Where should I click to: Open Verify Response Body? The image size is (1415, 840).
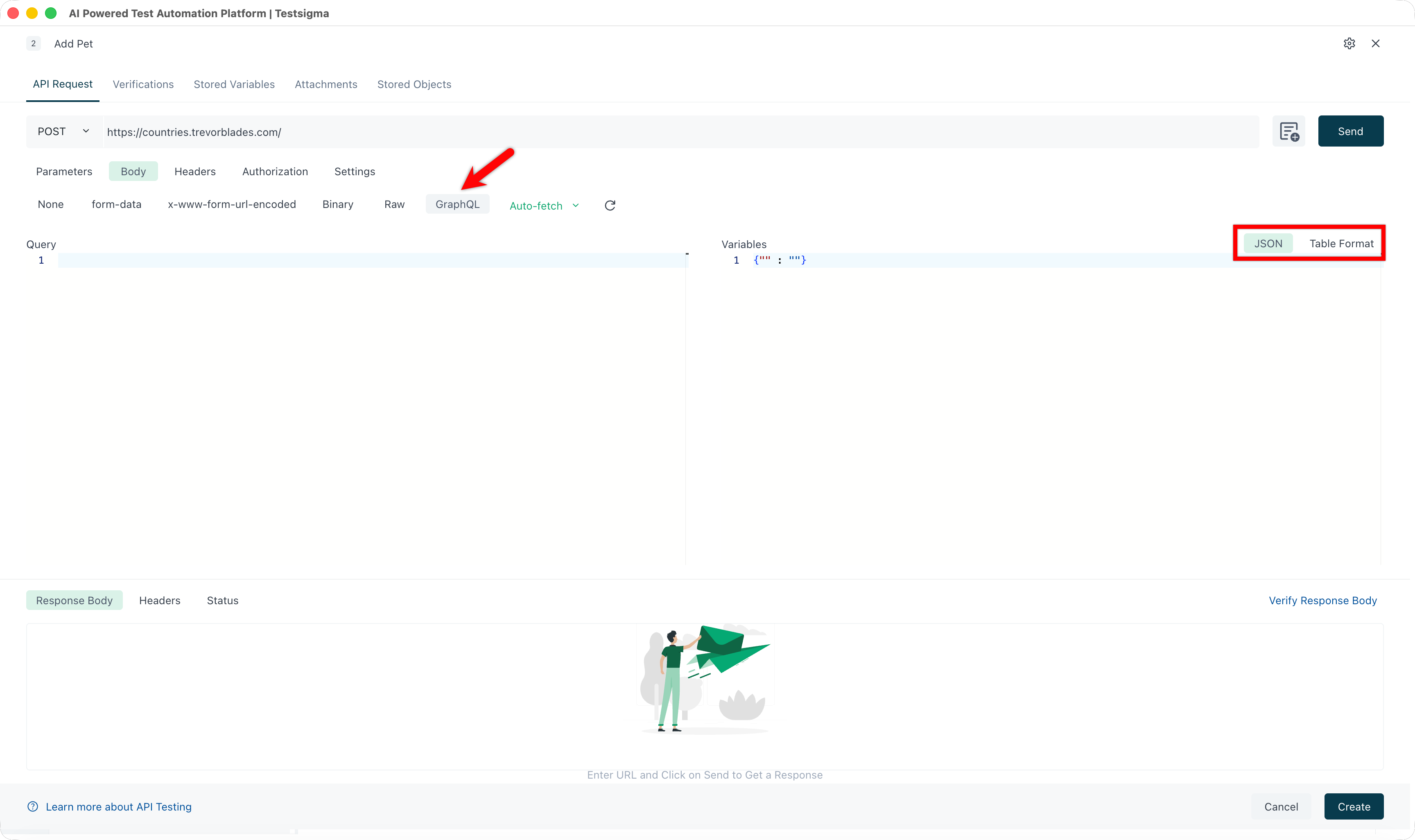tap(1323, 600)
